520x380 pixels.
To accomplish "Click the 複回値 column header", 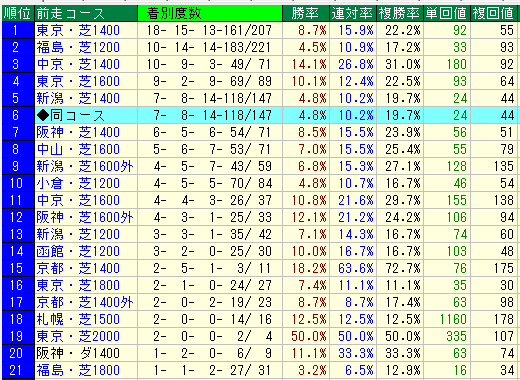I will point(493,13).
